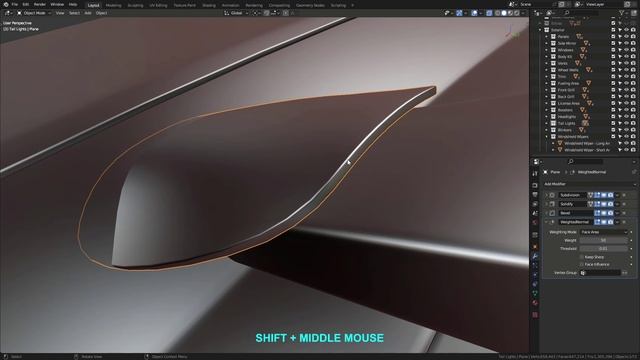
Task: Open the Object Constraints properties tab icon
Action: (x=535, y=284)
